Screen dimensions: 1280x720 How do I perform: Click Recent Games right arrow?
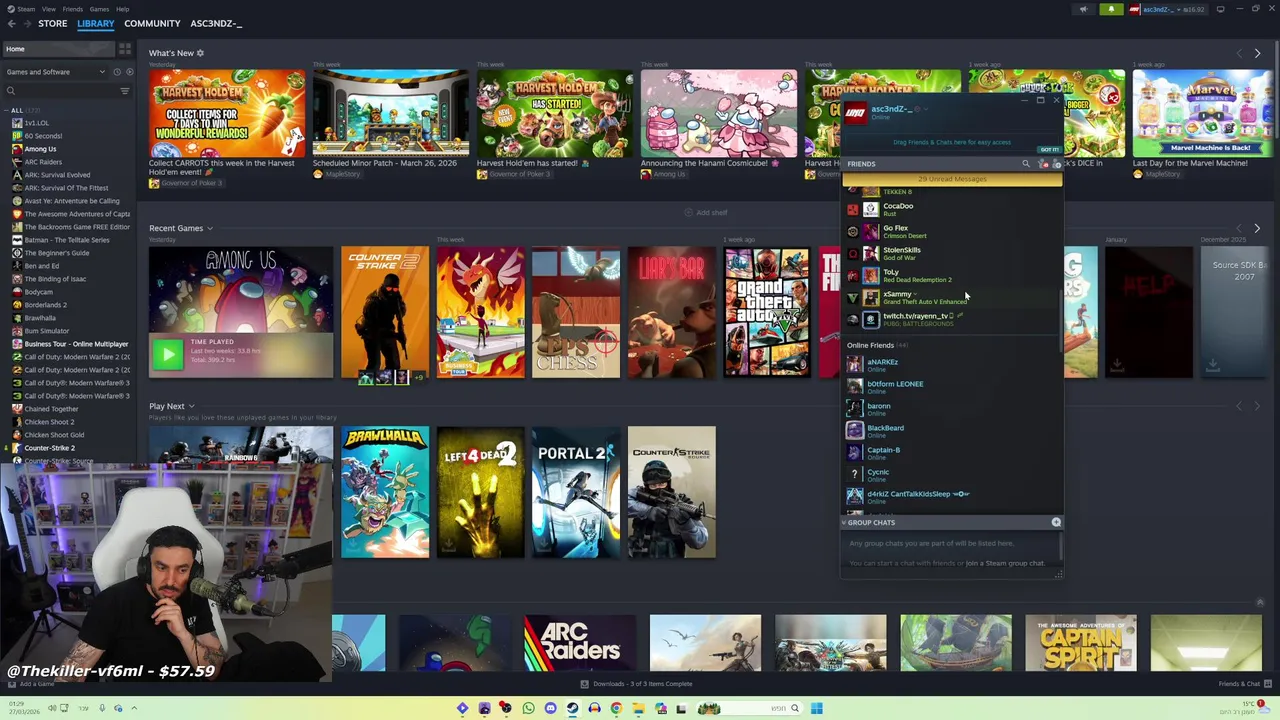pos(1257,229)
